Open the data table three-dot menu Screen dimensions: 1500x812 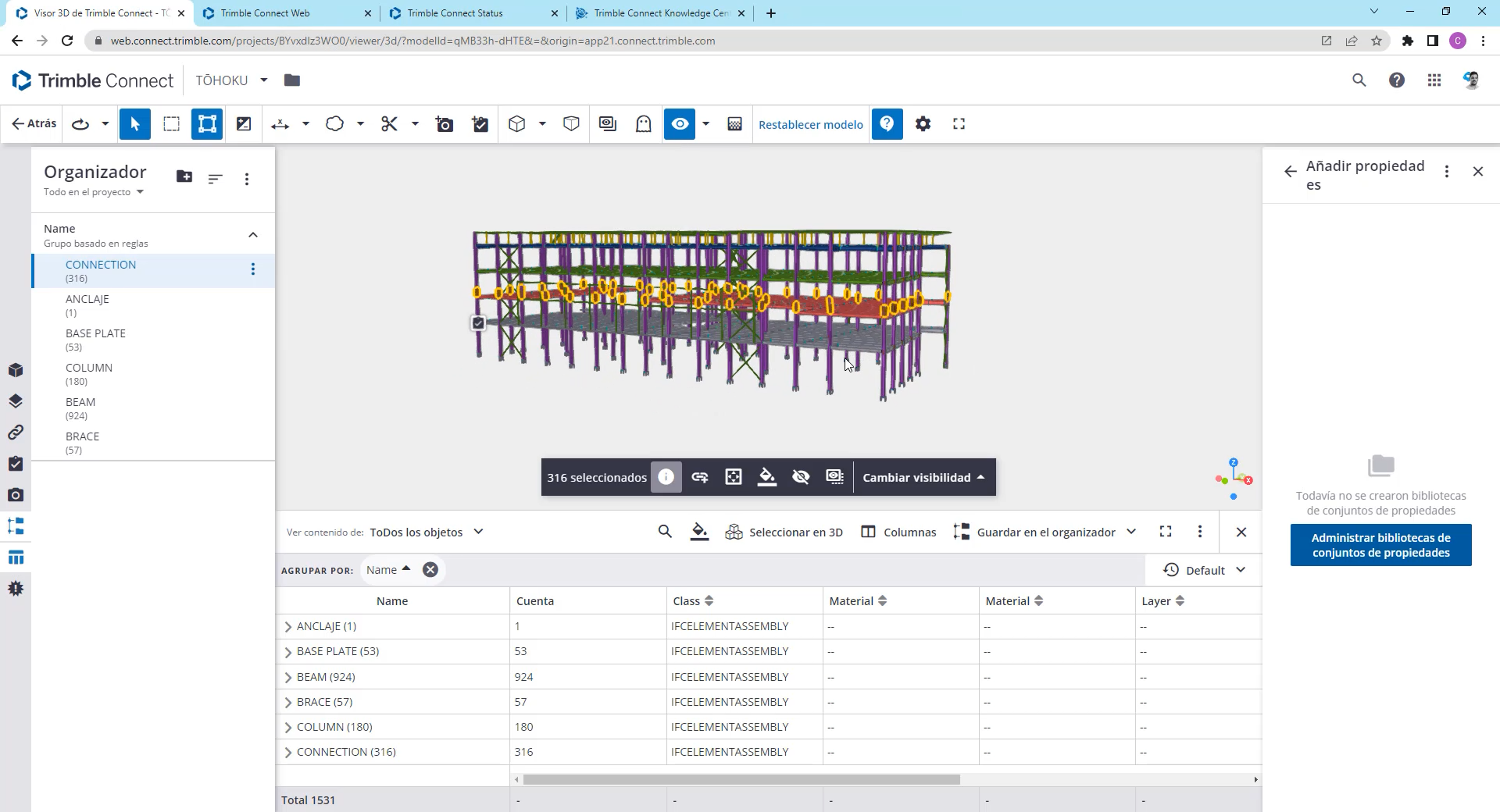[x=1200, y=532]
